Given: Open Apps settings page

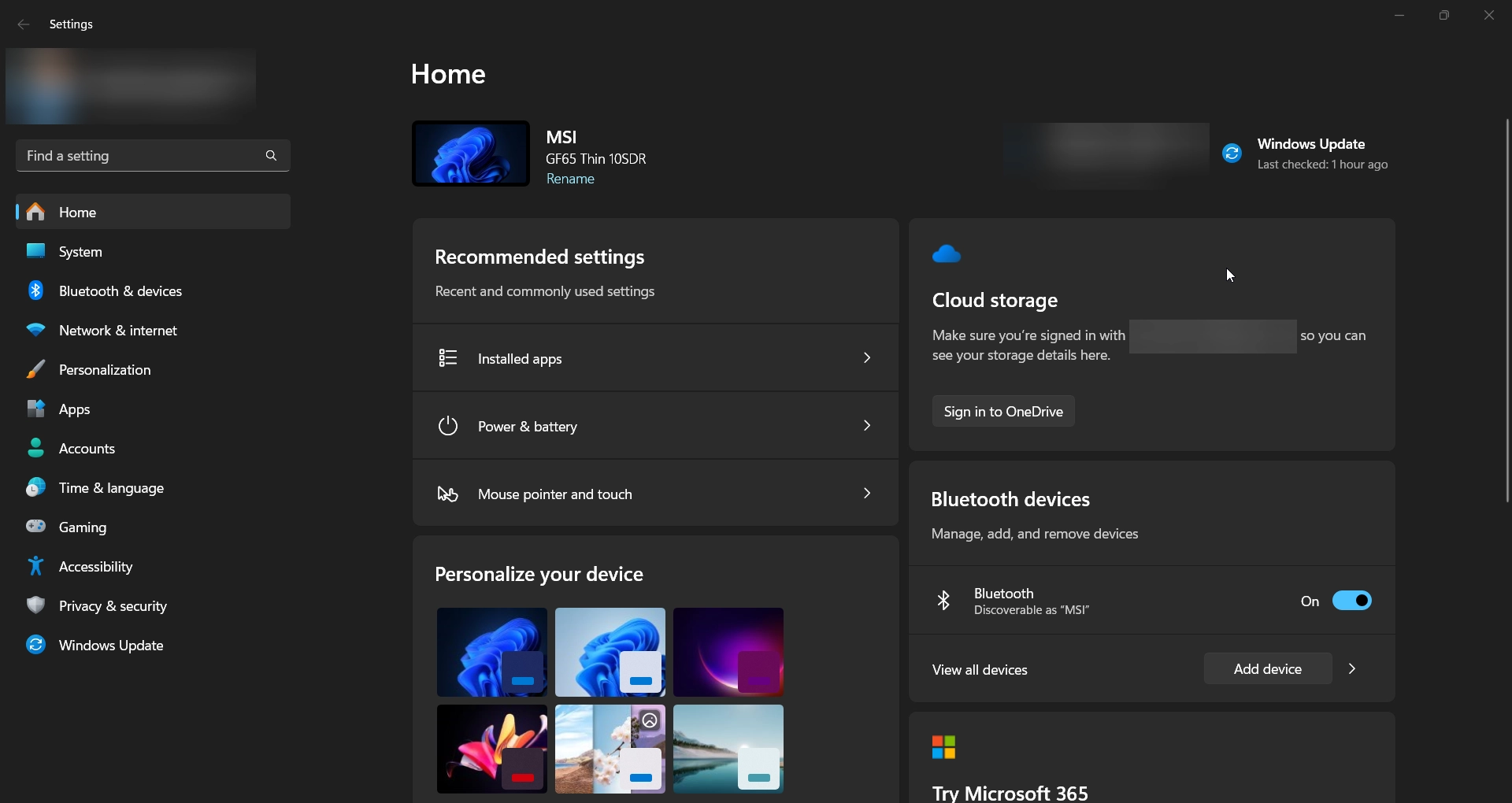Looking at the screenshot, I should 153,409.
